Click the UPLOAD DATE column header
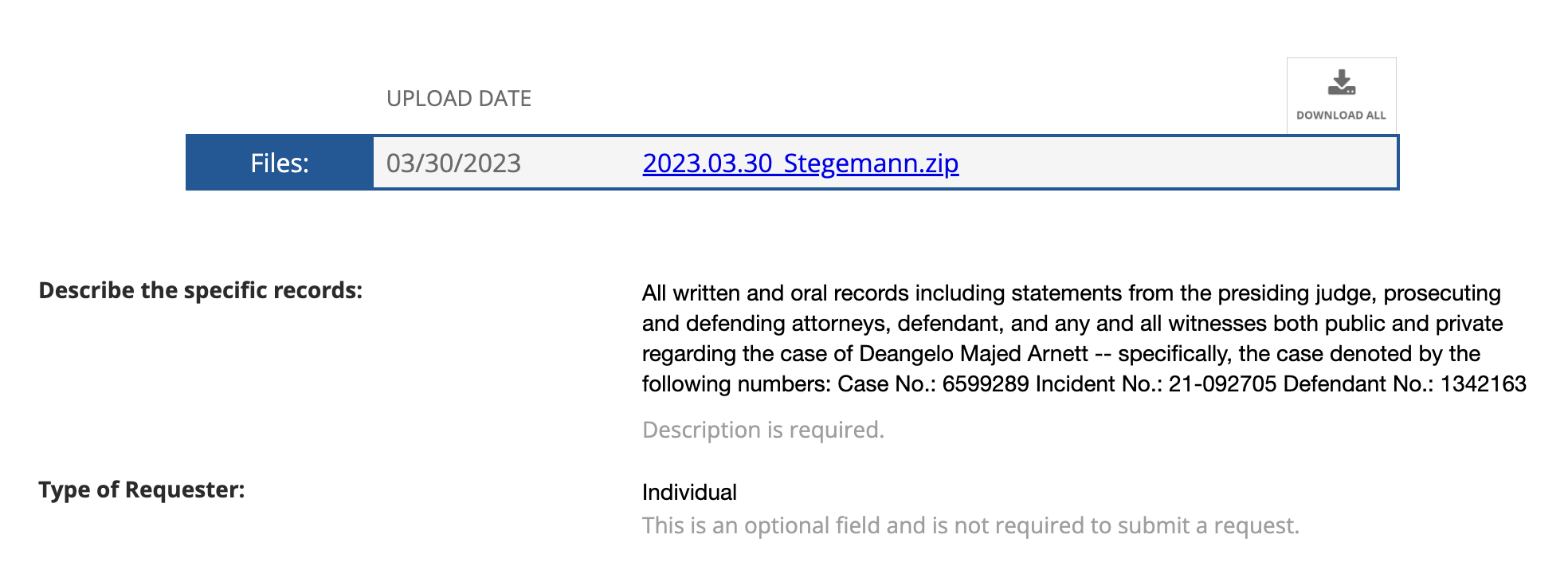Image resolution: width=1568 pixels, height=574 pixels. click(458, 99)
